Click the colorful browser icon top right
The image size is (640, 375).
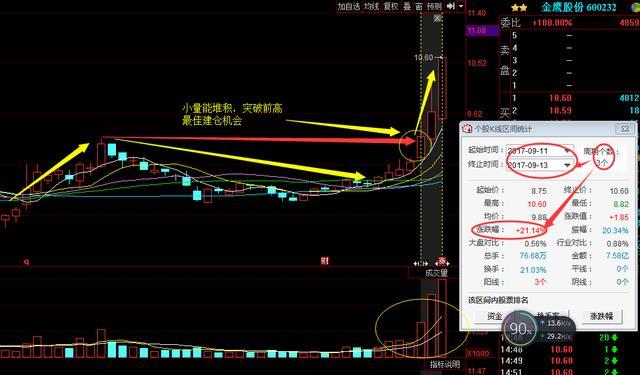[635, 7]
